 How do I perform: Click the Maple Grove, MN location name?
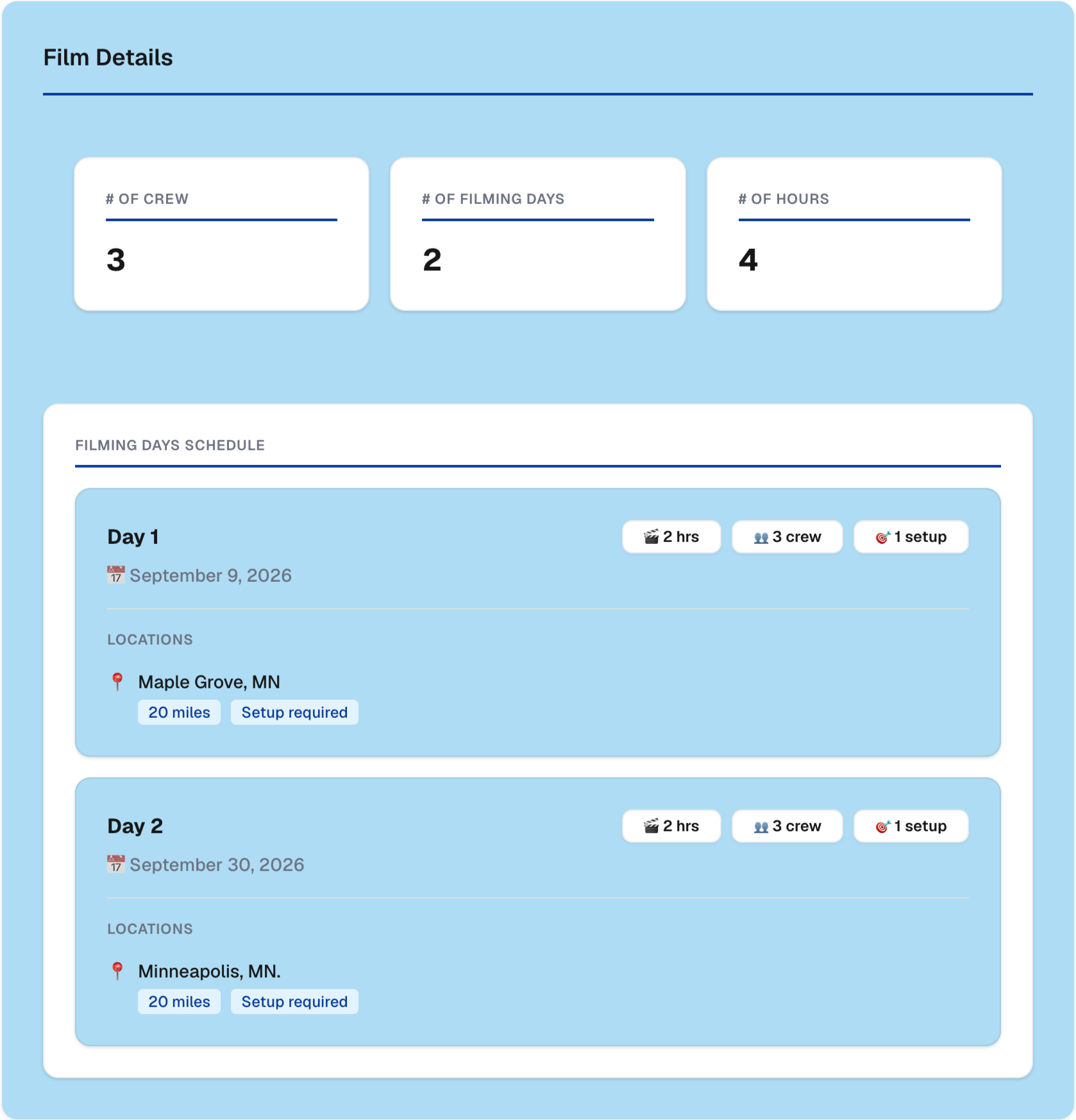coord(209,682)
